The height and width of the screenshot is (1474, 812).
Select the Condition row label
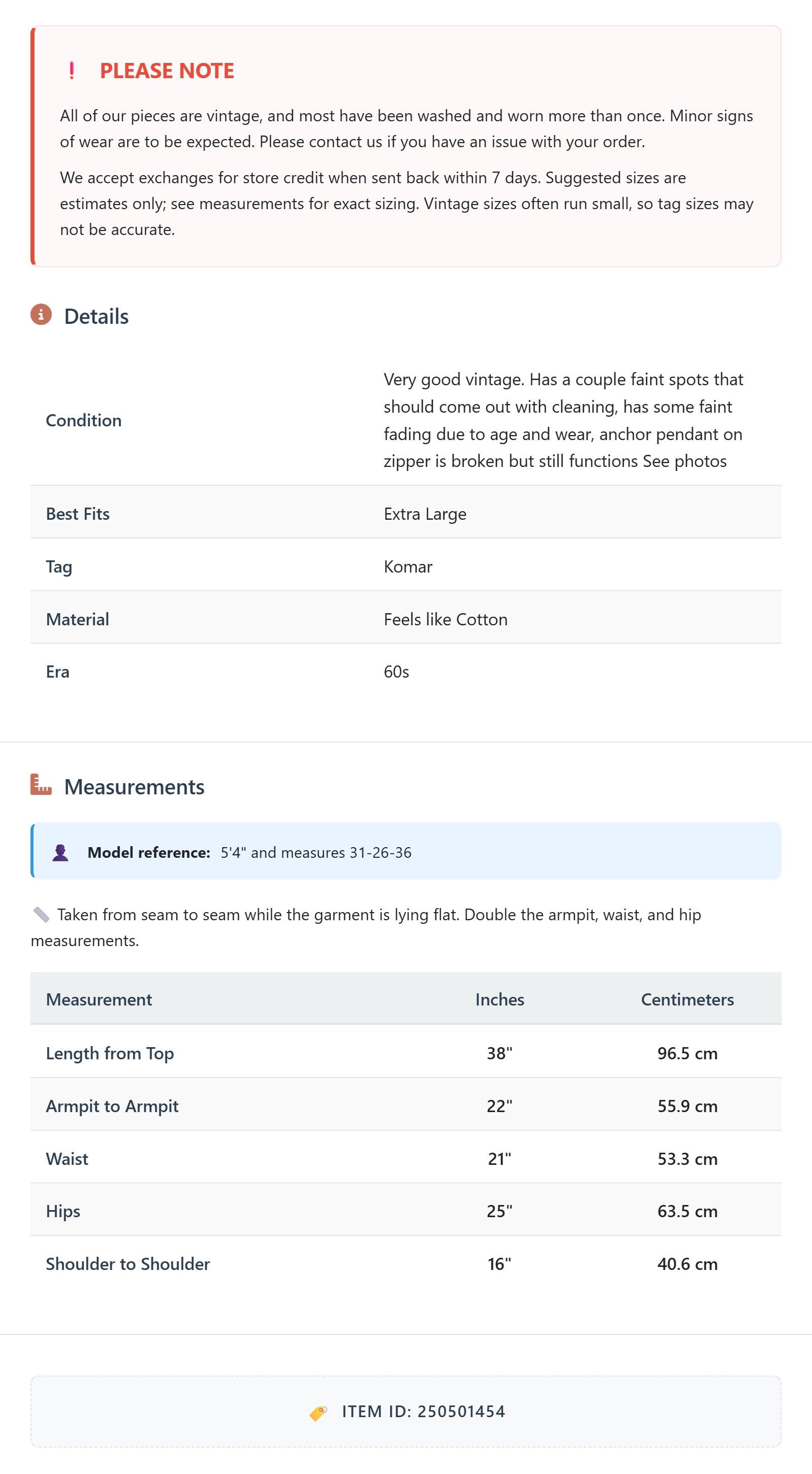pyautogui.click(x=84, y=420)
